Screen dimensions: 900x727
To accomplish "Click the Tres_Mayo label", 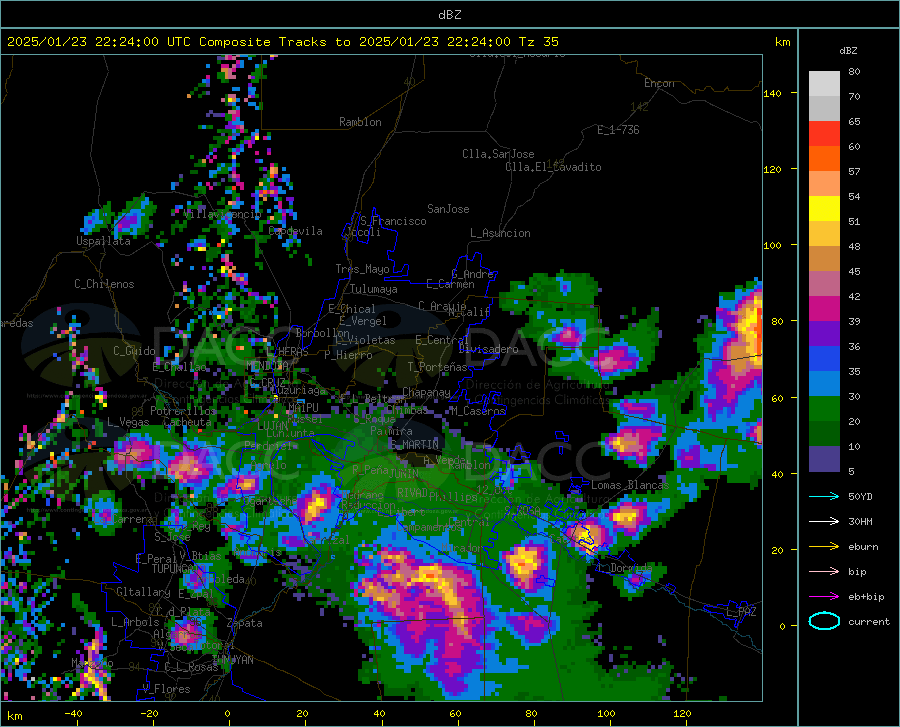I will [362, 269].
